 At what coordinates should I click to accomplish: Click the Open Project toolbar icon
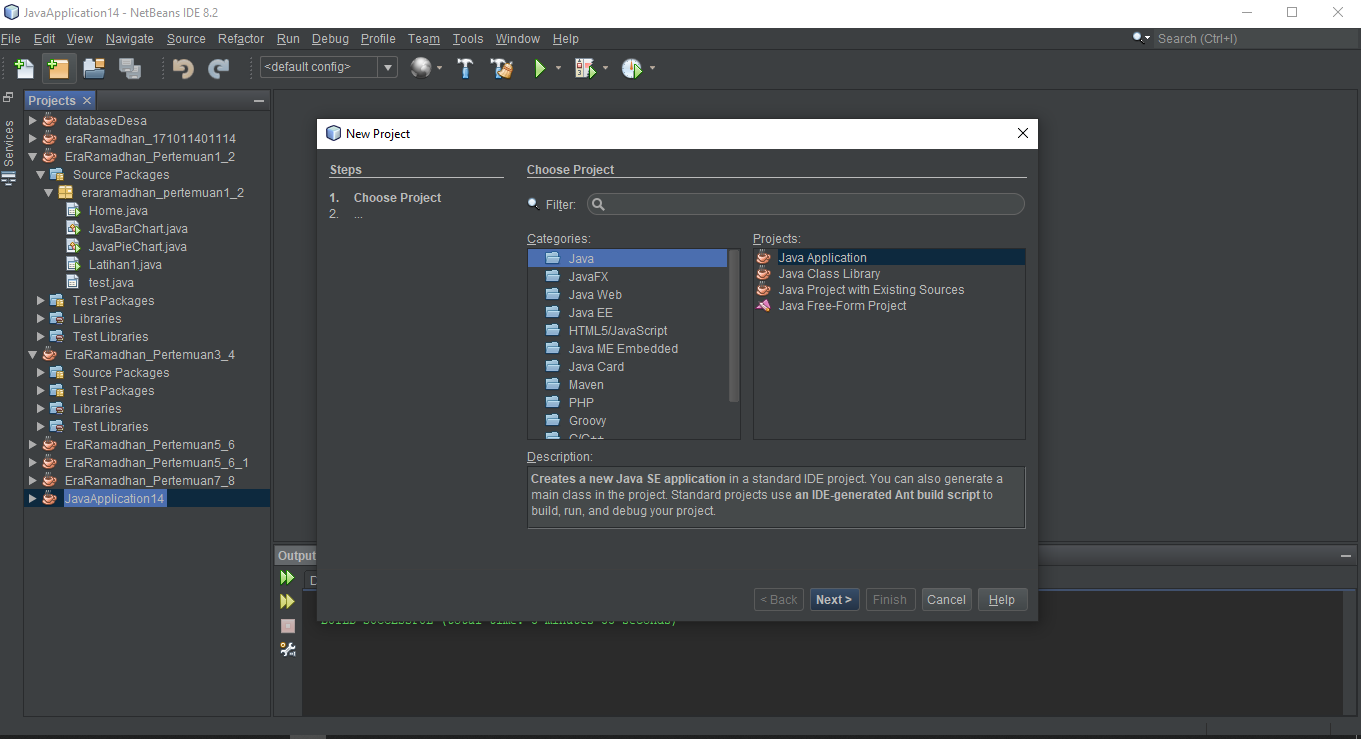click(94, 68)
